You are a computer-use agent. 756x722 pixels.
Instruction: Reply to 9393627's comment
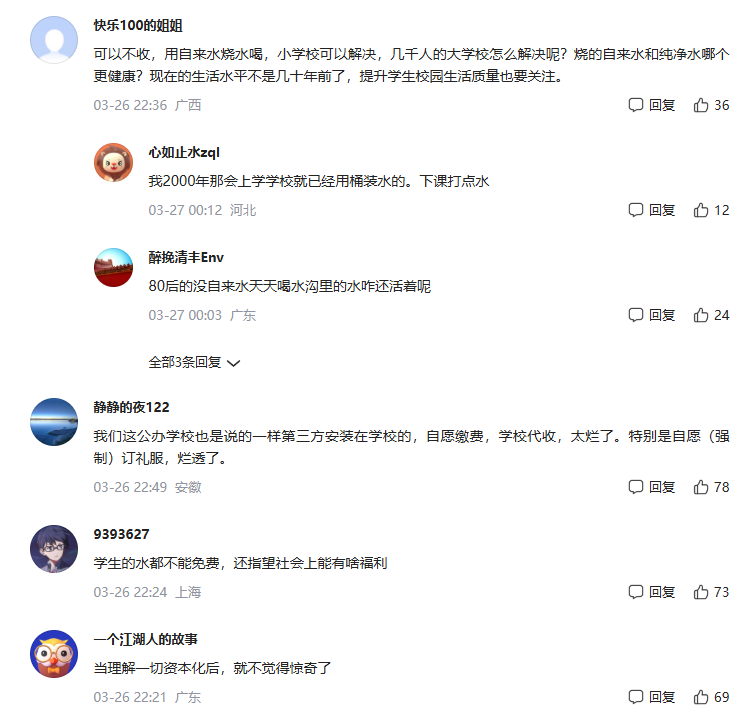[651, 592]
